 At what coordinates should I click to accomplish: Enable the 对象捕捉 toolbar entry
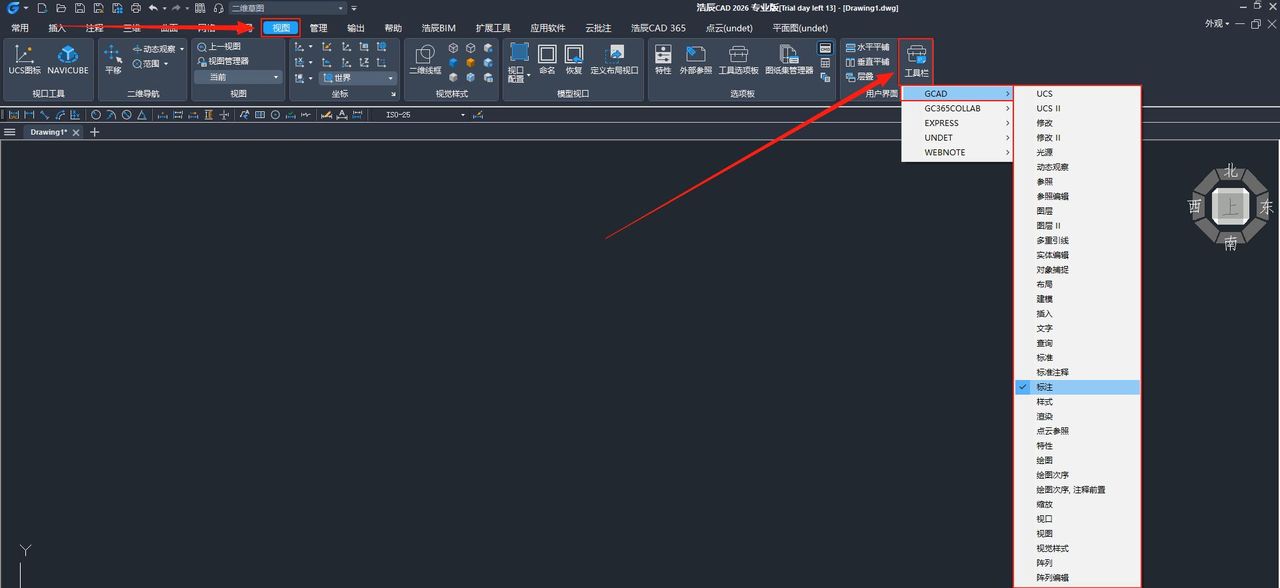pyautogui.click(x=1078, y=270)
